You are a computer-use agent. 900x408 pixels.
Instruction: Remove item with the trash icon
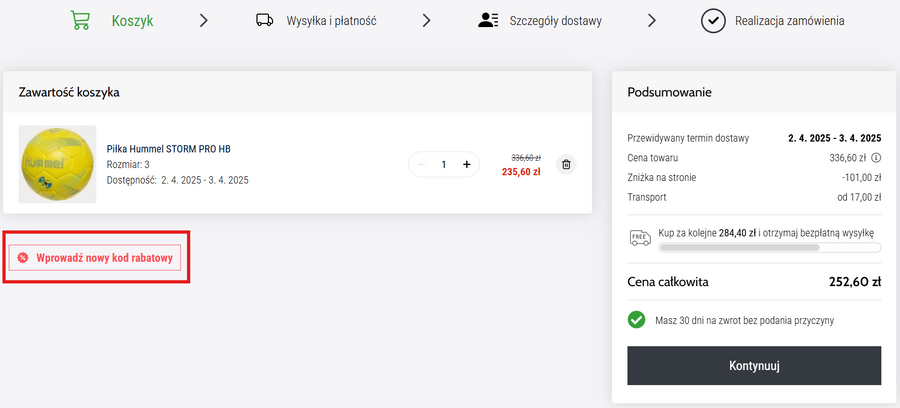566,164
